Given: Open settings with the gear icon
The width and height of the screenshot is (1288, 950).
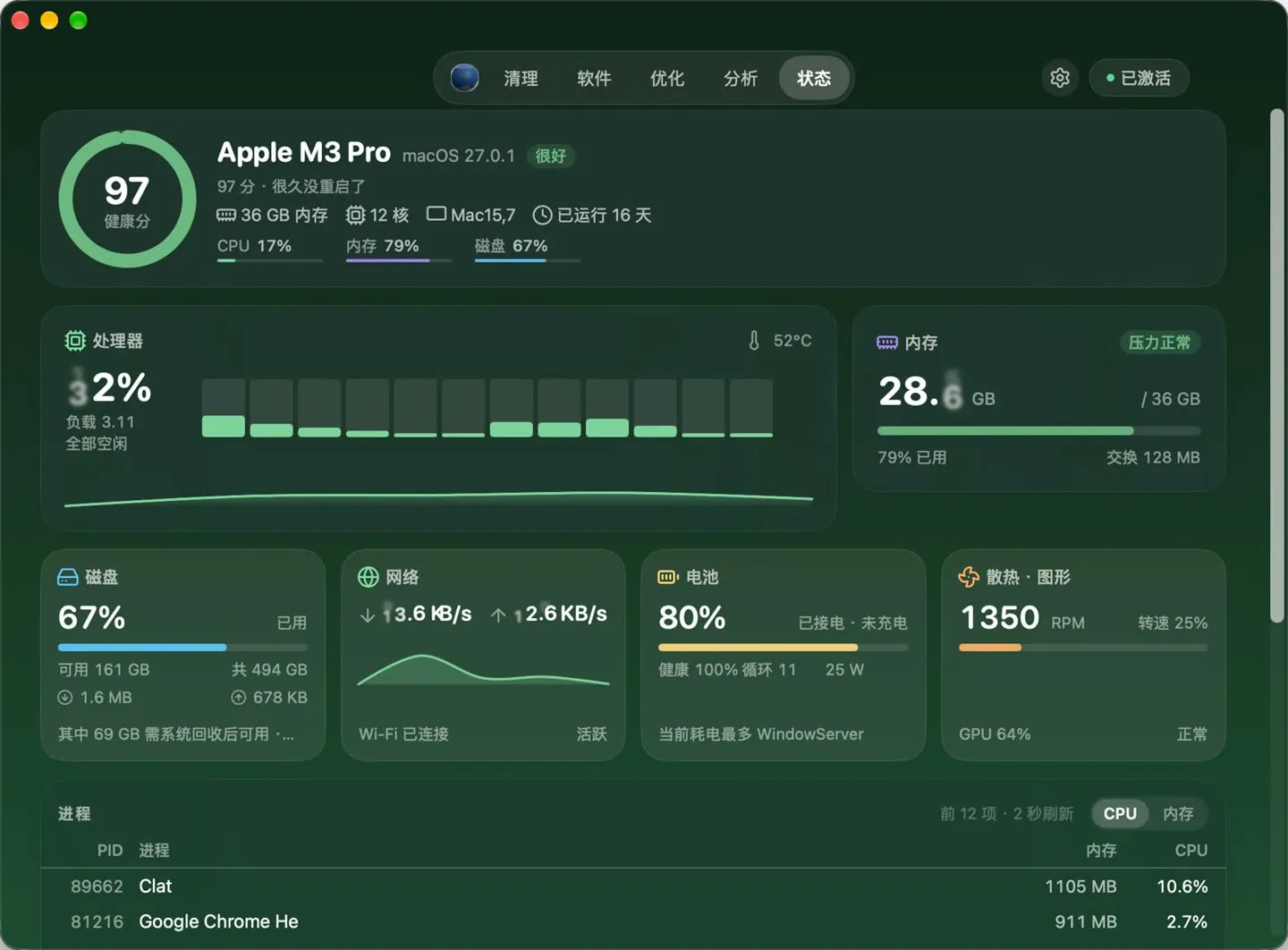Looking at the screenshot, I should [x=1060, y=78].
